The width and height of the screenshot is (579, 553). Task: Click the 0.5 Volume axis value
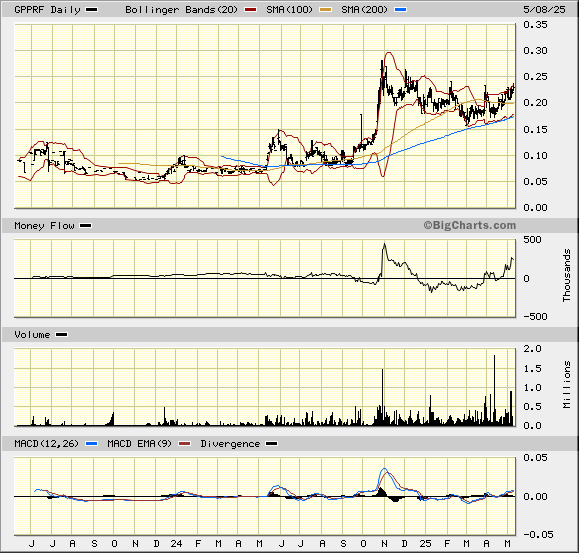click(532, 406)
